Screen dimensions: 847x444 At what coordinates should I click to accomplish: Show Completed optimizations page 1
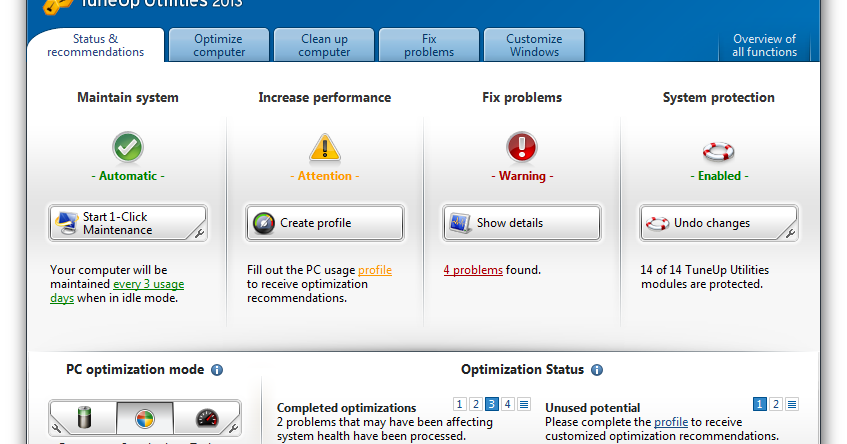(460, 404)
